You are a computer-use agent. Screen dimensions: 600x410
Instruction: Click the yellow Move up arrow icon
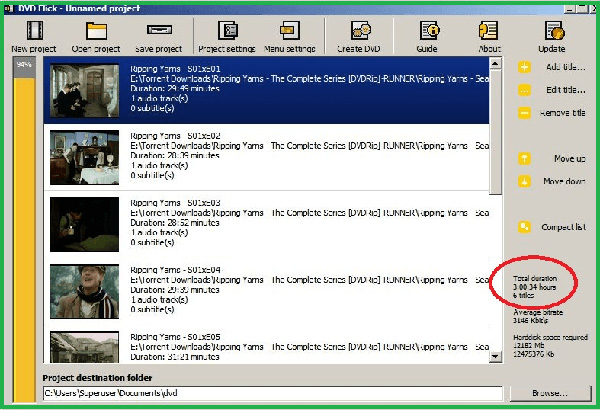point(524,158)
